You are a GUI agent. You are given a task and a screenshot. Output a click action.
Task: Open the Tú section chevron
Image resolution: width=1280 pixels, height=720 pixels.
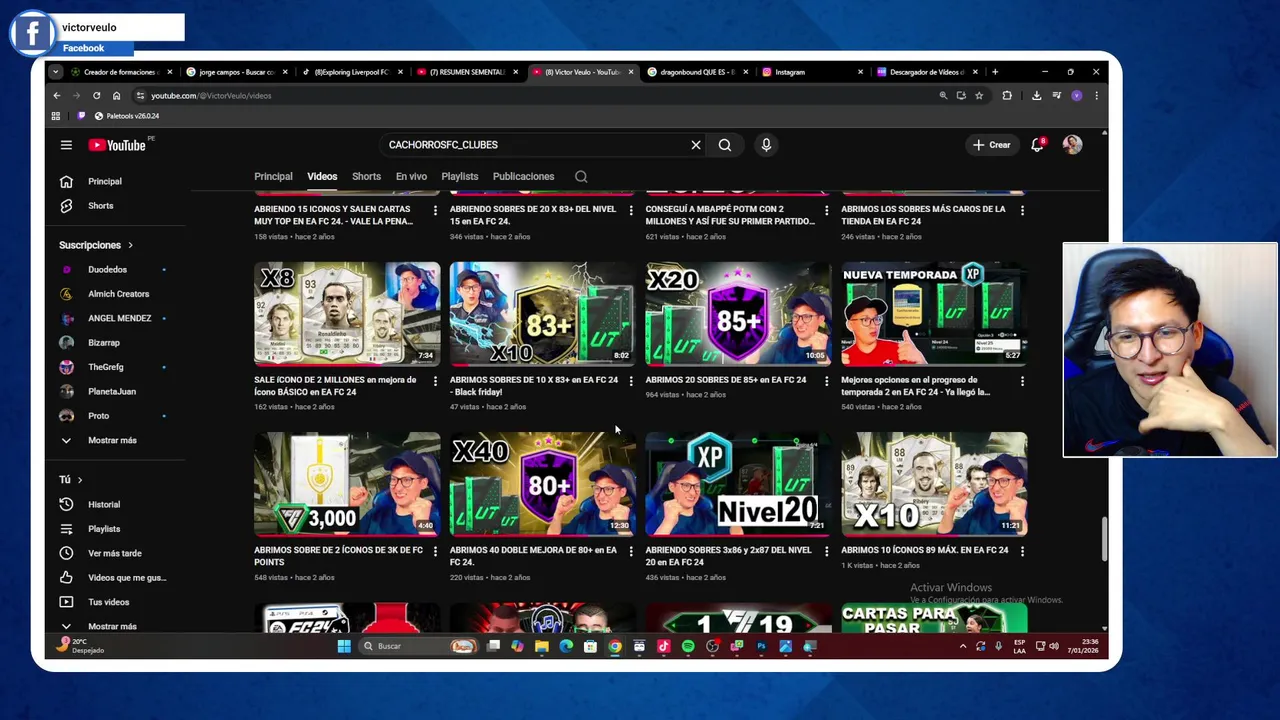coord(80,480)
